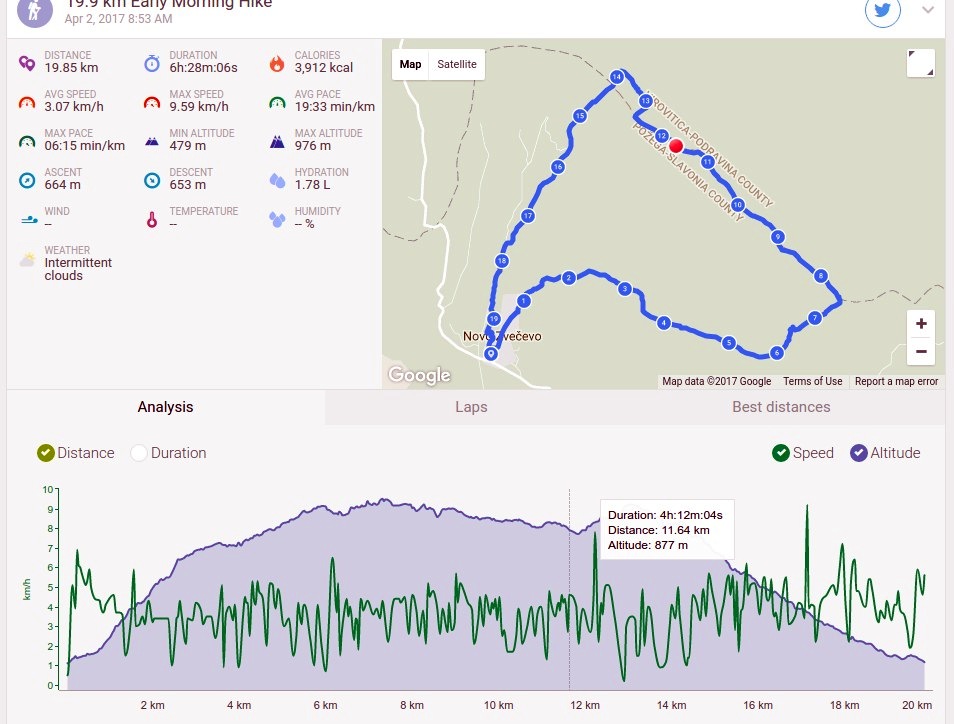Select kilometer marker 14 on route
The height and width of the screenshot is (724, 954).
click(617, 77)
